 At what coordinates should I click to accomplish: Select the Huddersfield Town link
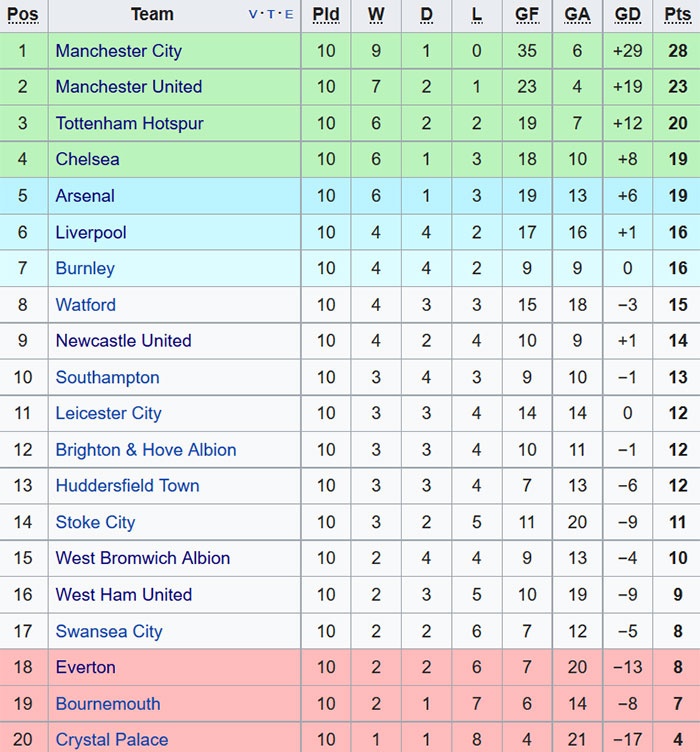(127, 486)
